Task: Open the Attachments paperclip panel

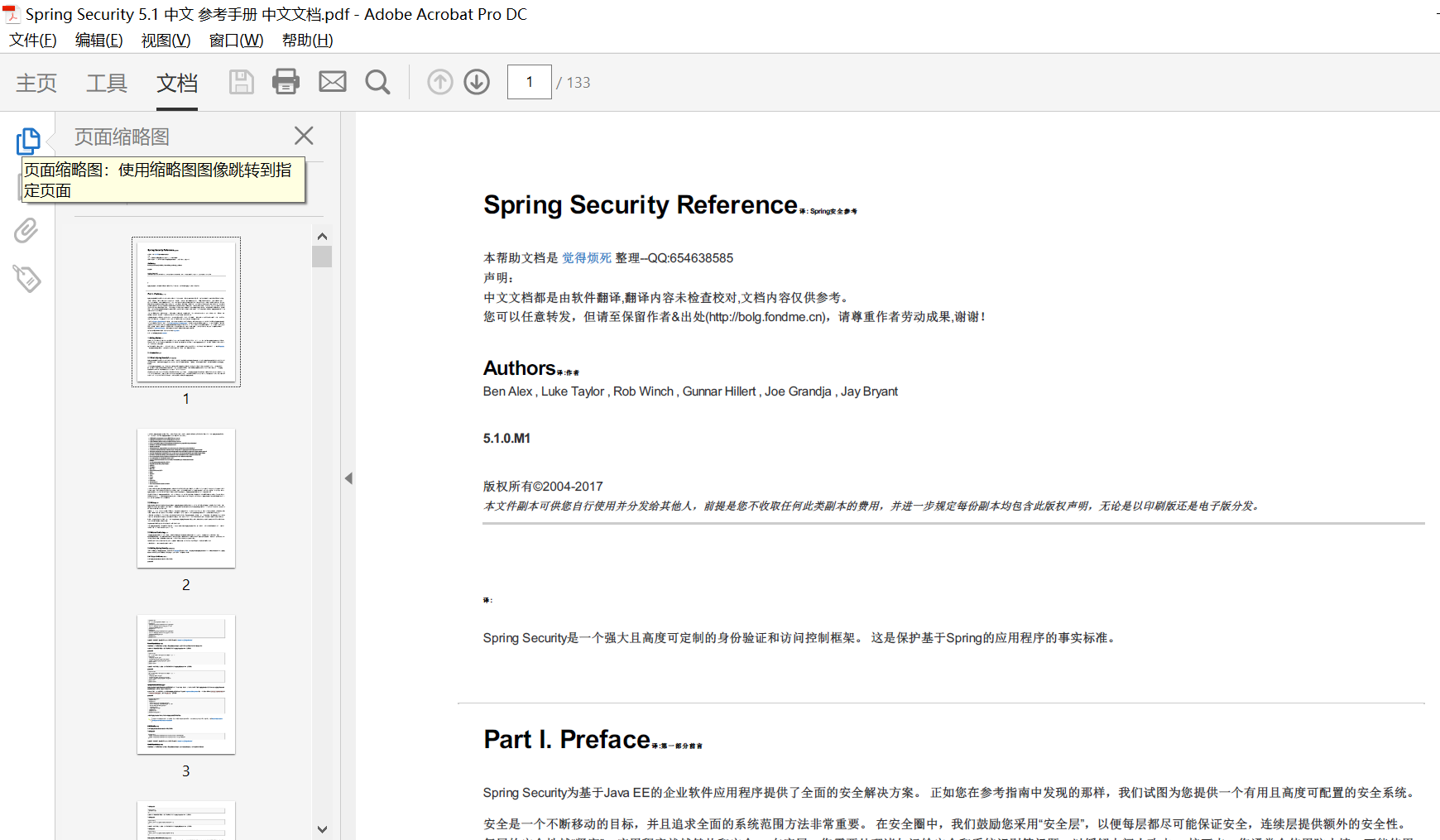Action: pos(26,230)
